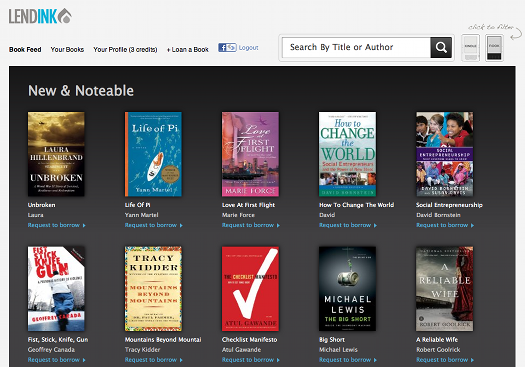Go to Your Books
The image size is (525, 367).
point(67,50)
